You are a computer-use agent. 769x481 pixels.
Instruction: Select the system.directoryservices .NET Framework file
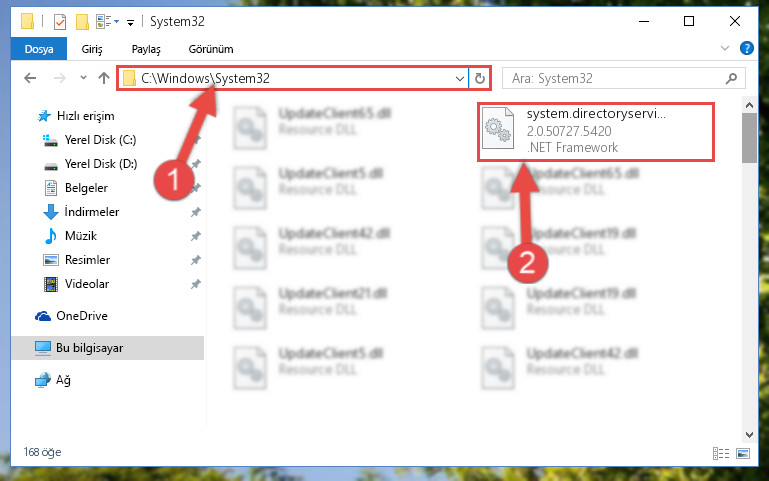(595, 131)
